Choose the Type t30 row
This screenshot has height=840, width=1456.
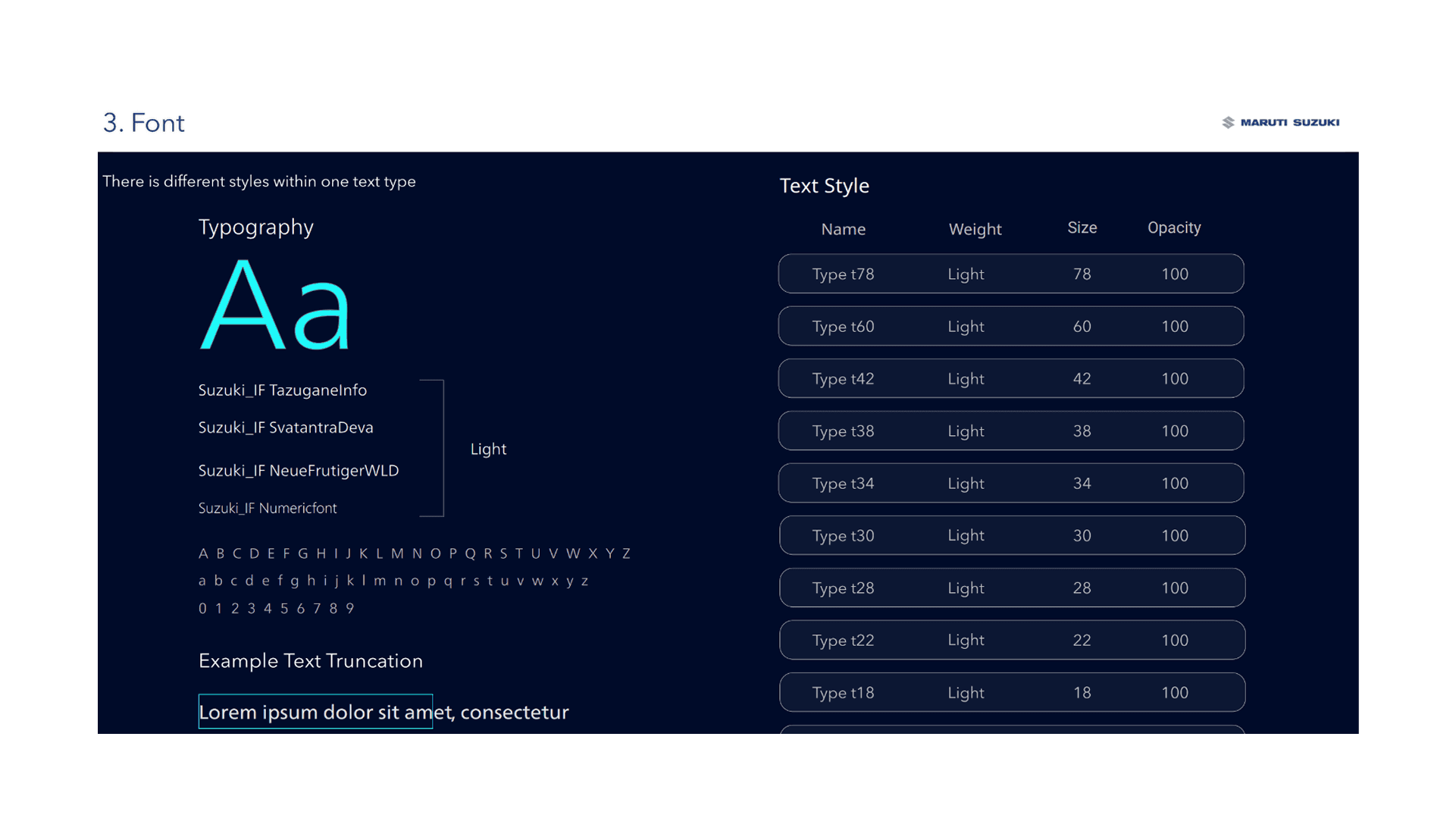1010,535
